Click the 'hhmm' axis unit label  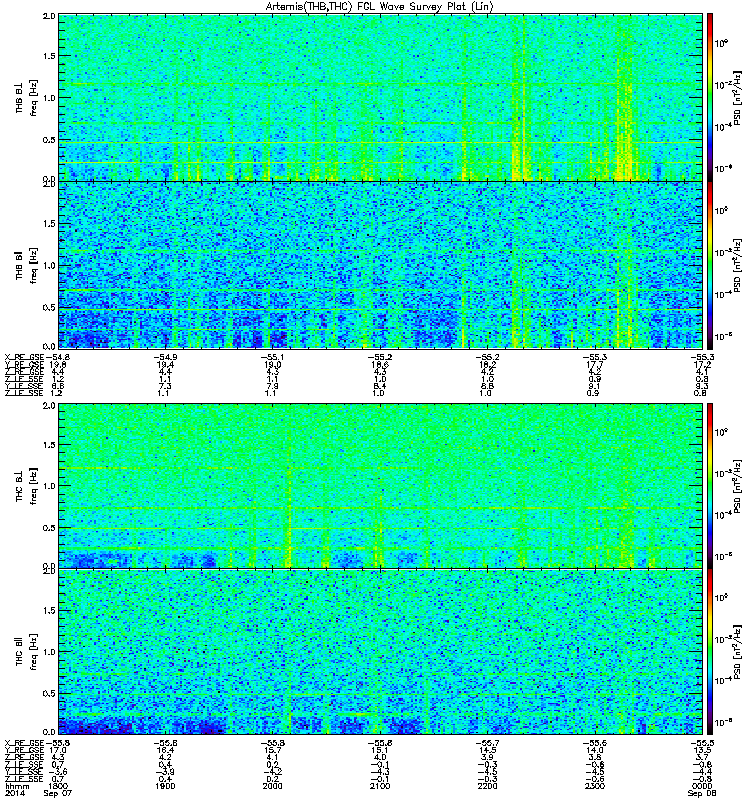pyautogui.click(x=16, y=786)
